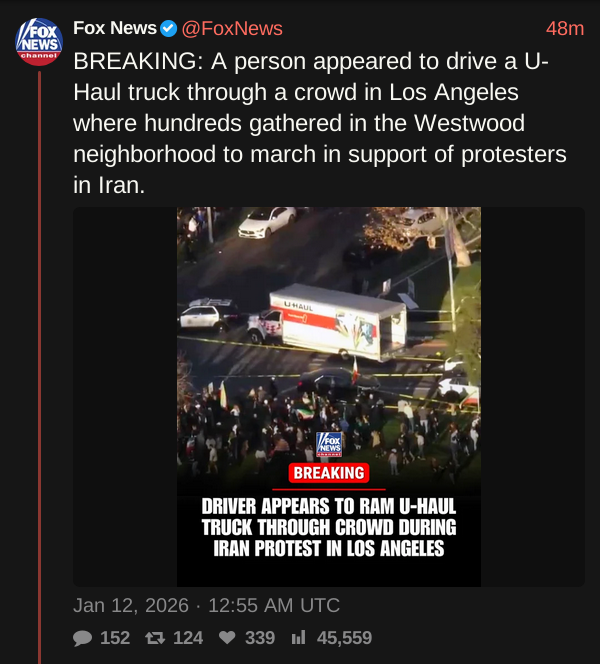Click the 152 replies count

click(x=115, y=638)
